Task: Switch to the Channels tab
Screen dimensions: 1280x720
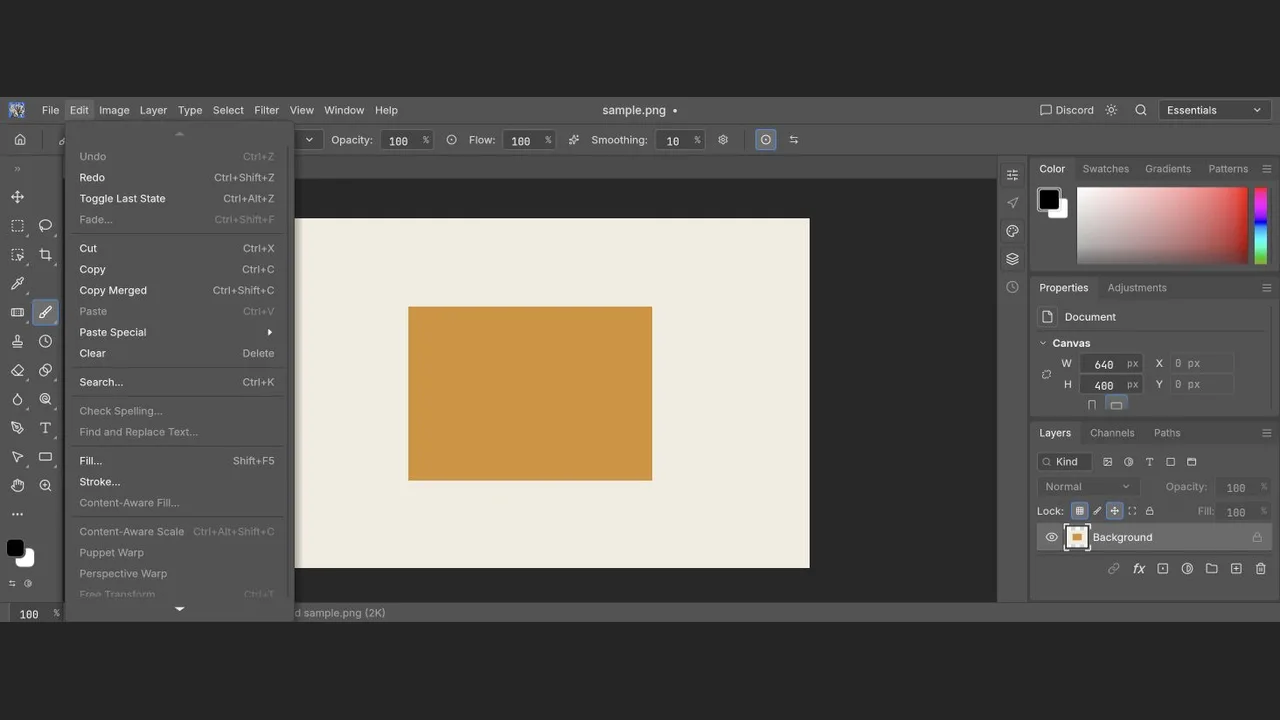Action: point(1112,433)
